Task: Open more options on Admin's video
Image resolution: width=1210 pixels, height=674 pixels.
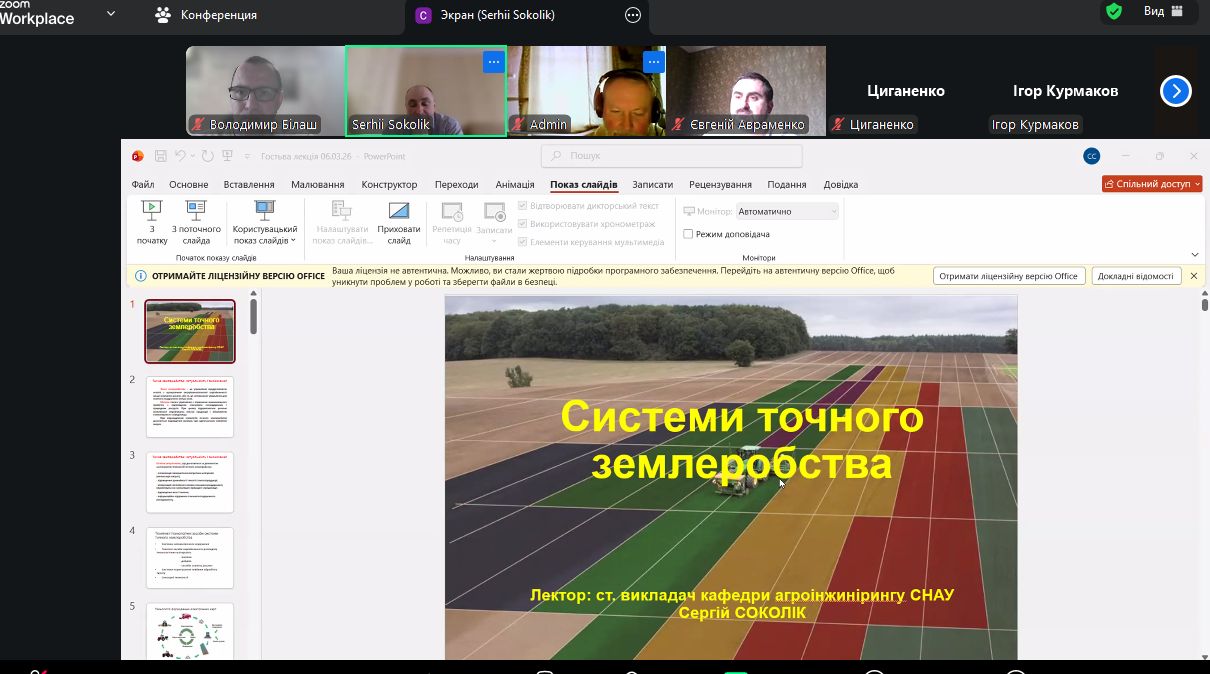Action: 653,62
